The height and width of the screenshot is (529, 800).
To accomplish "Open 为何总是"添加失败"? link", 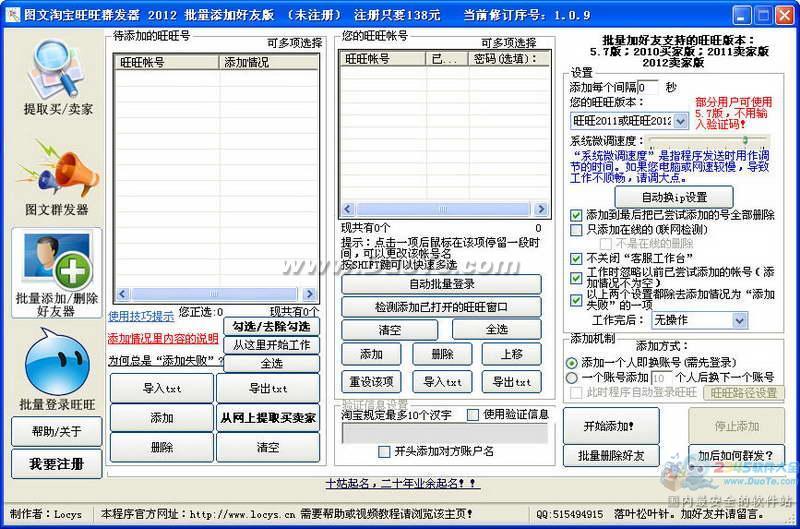I will click(x=166, y=361).
